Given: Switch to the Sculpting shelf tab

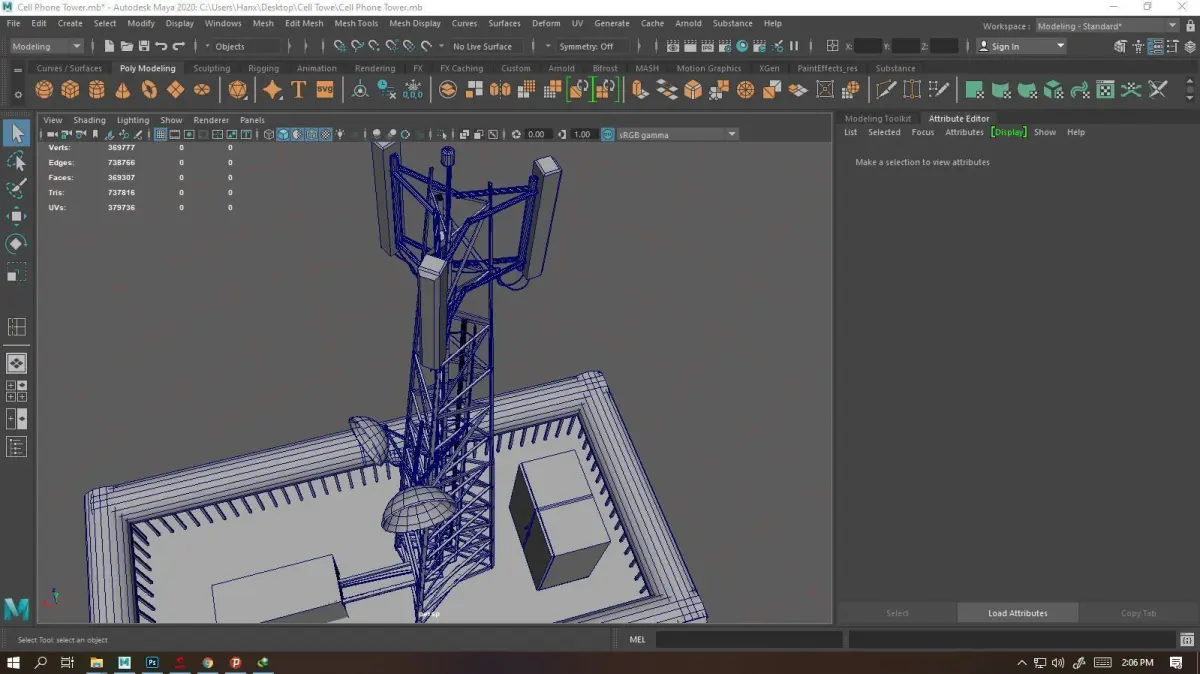Looking at the screenshot, I should coord(211,68).
